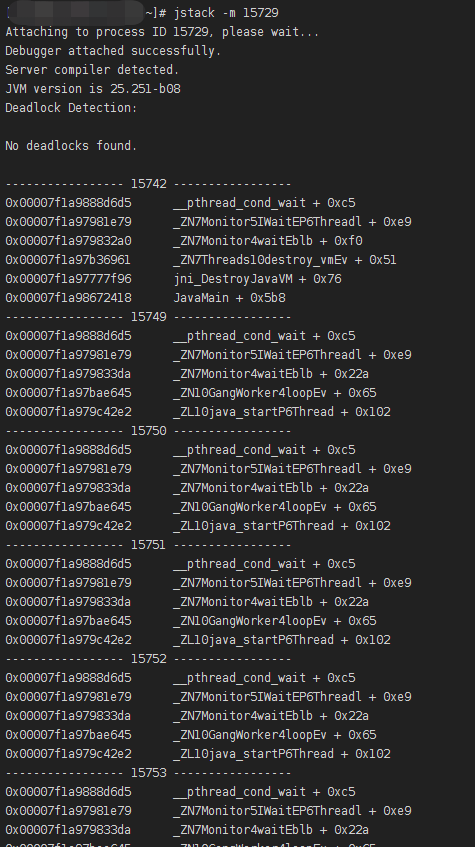475x847 pixels.
Task: Click the 'JVM version is 25.251-b08' line
Action: click(x=93, y=89)
